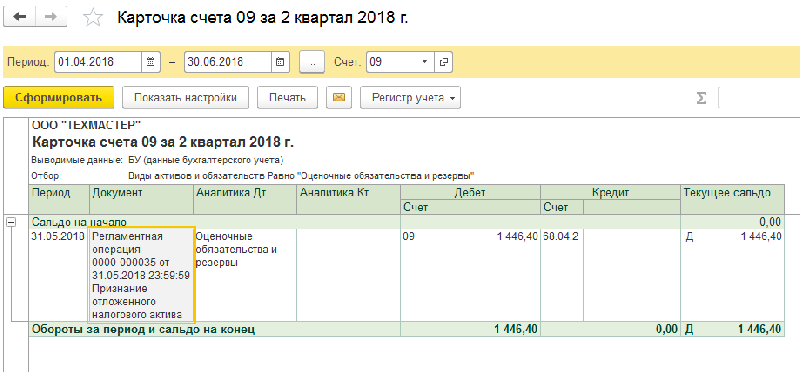
Task: Send report by email envelope icon
Action: (339, 97)
